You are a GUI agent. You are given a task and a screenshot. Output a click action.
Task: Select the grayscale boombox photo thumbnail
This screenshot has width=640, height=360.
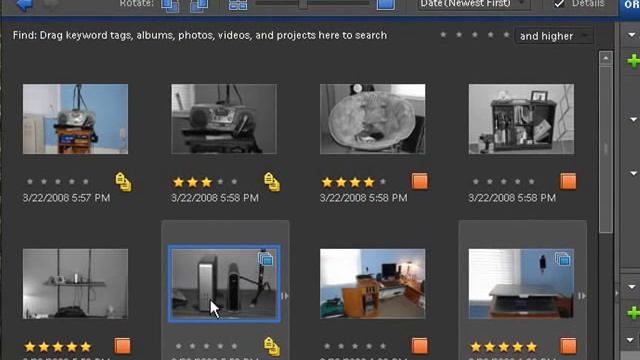224,119
